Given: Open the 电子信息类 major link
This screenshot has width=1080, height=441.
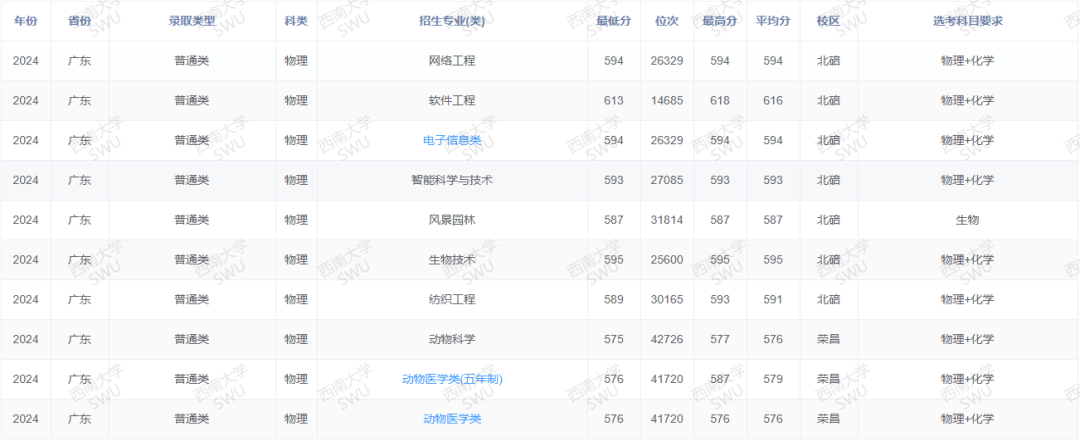Looking at the screenshot, I should [452, 140].
